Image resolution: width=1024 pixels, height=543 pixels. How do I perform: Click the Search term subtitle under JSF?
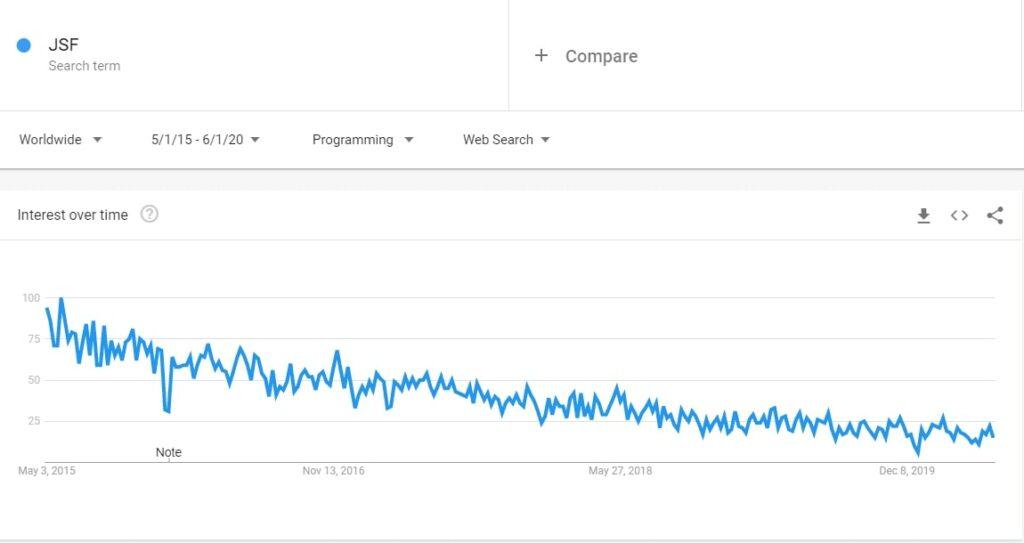[x=84, y=66]
